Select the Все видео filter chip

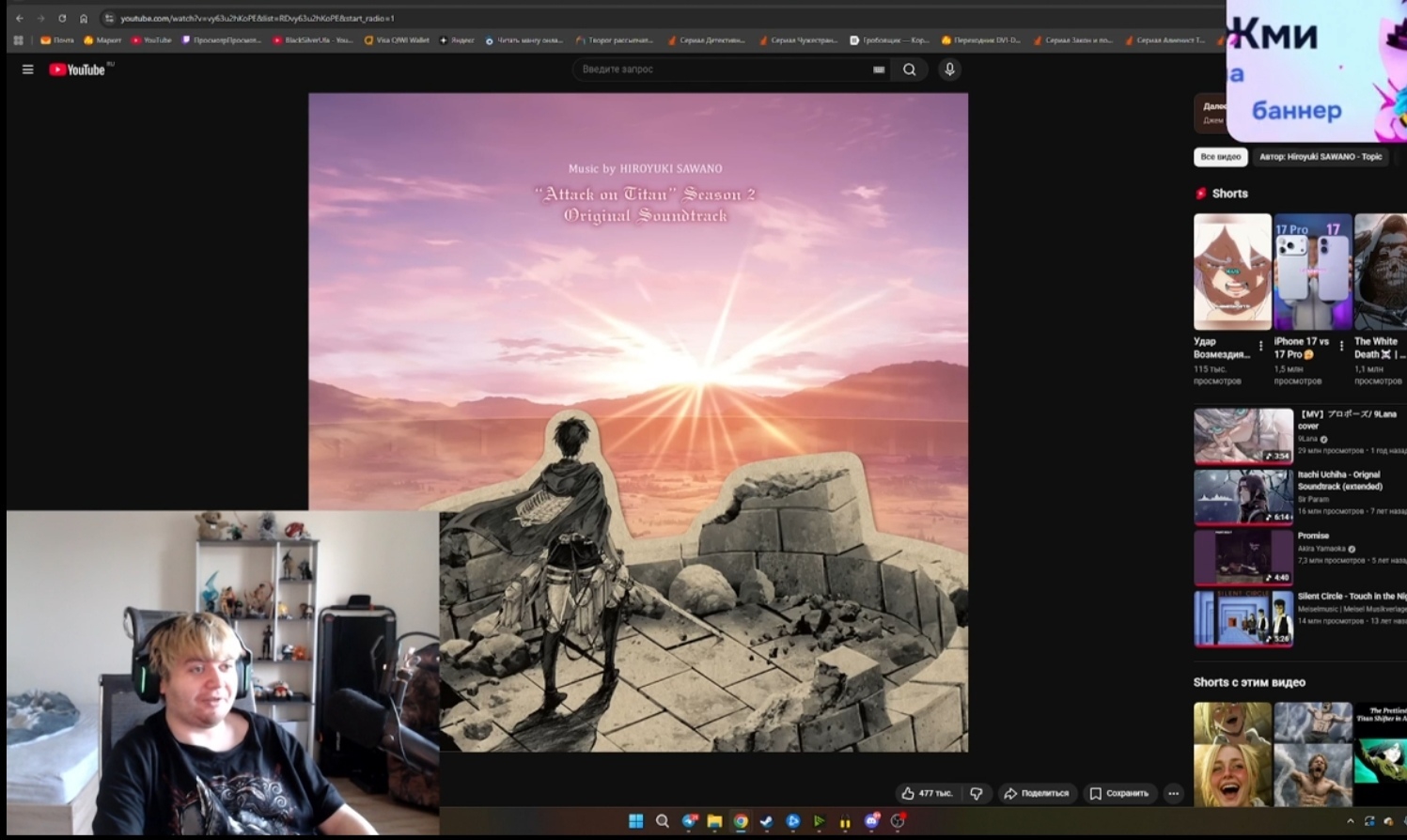[x=1220, y=157]
